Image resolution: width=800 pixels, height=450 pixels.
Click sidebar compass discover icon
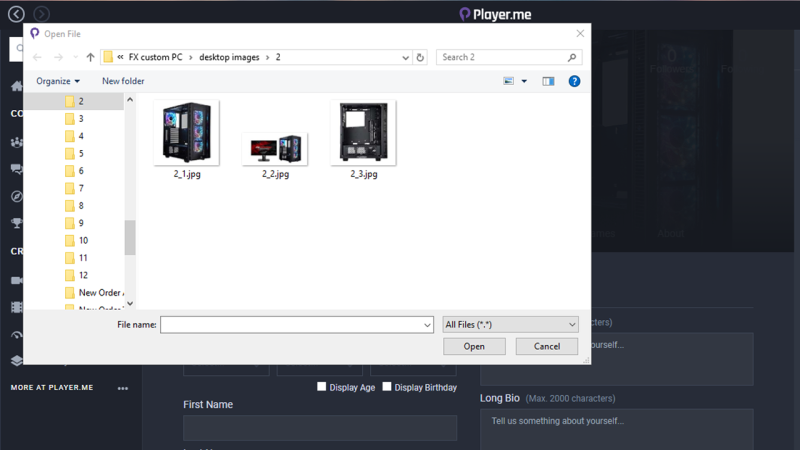[17, 196]
